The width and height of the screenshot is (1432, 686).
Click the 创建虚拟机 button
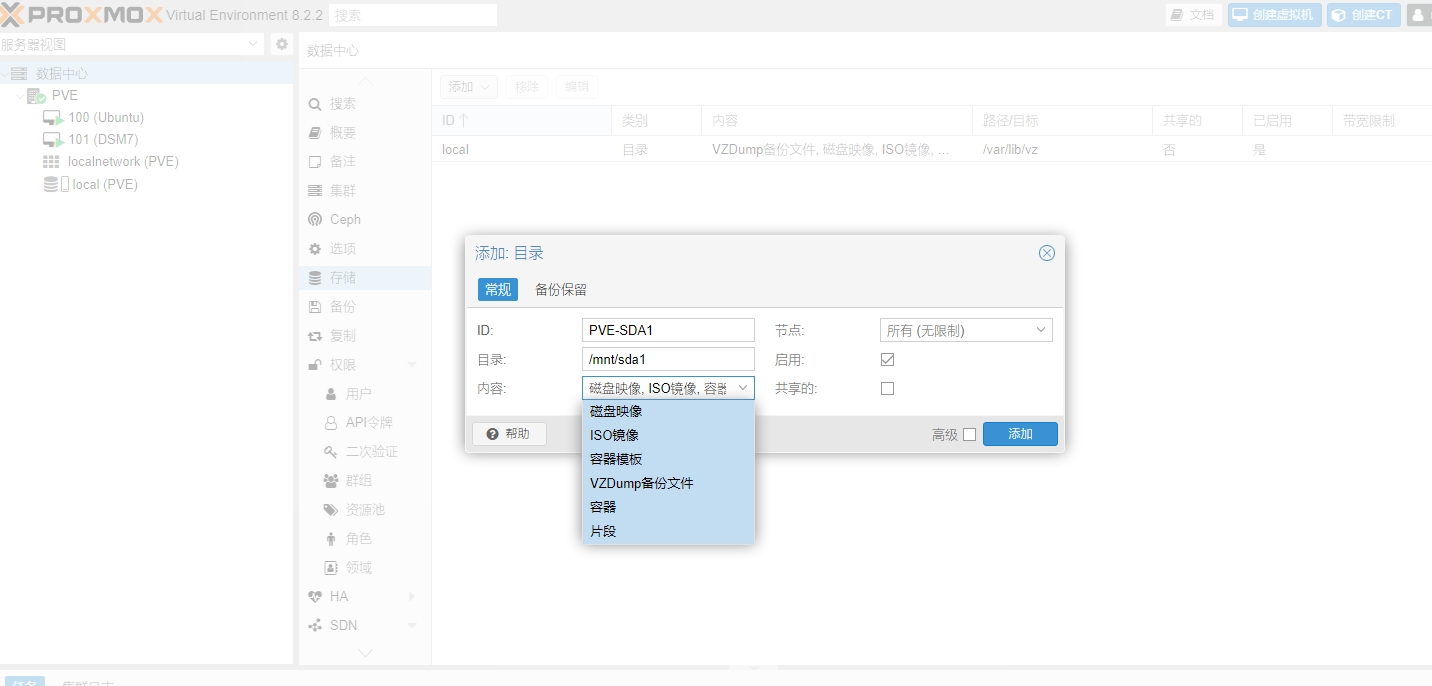coord(1274,15)
